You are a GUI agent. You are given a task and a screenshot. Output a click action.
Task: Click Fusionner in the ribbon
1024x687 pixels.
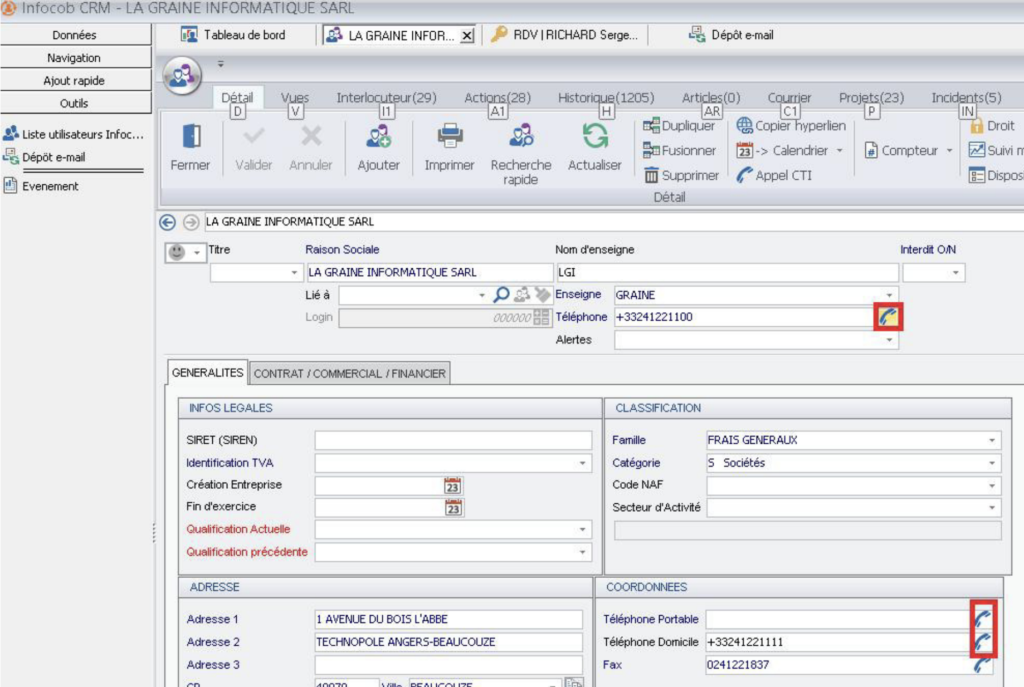679,150
